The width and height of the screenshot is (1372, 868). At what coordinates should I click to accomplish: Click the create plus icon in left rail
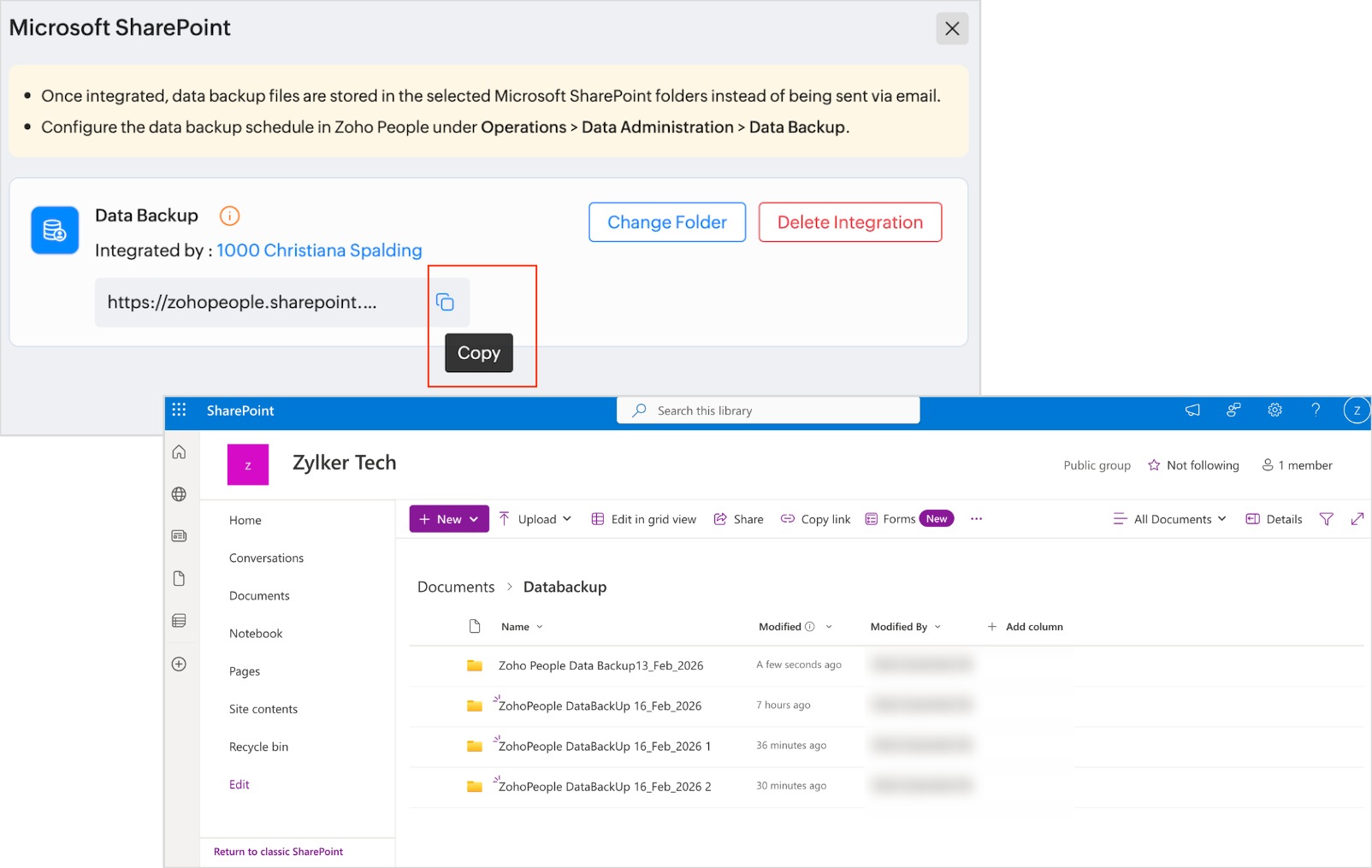click(179, 664)
